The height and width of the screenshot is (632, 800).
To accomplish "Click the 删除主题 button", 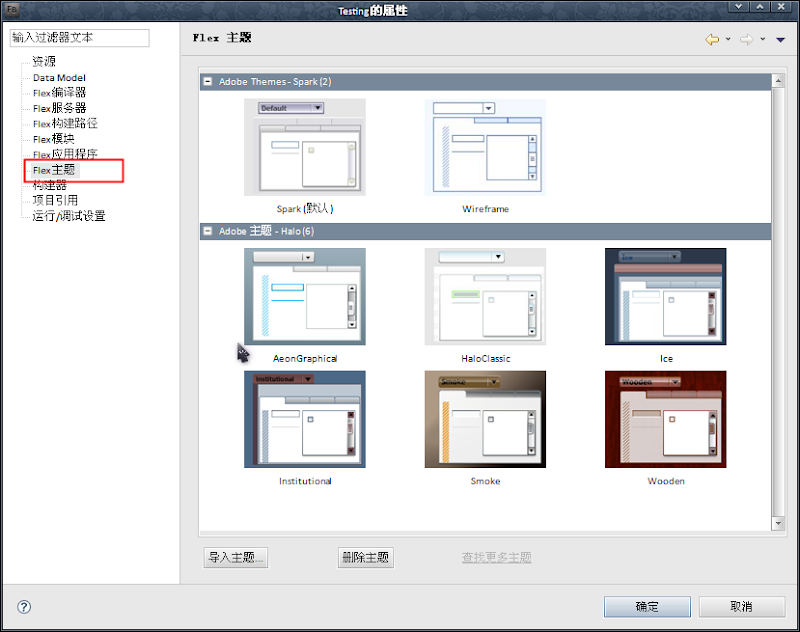I will 365,558.
